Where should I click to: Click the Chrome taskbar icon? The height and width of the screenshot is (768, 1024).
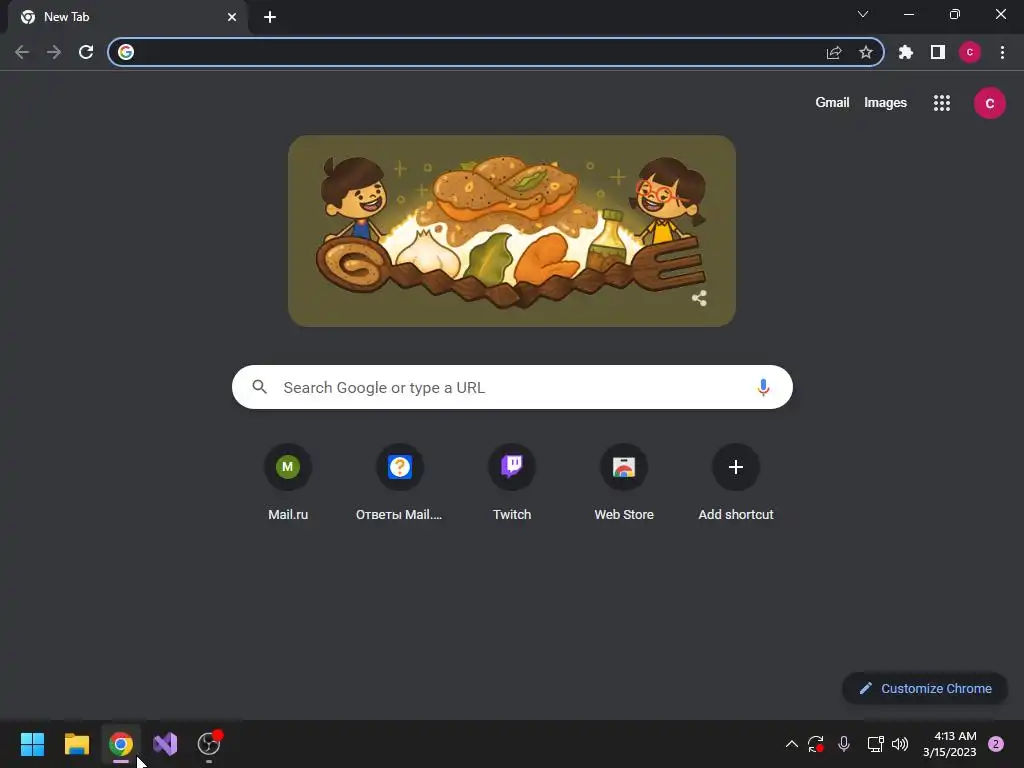coord(121,744)
